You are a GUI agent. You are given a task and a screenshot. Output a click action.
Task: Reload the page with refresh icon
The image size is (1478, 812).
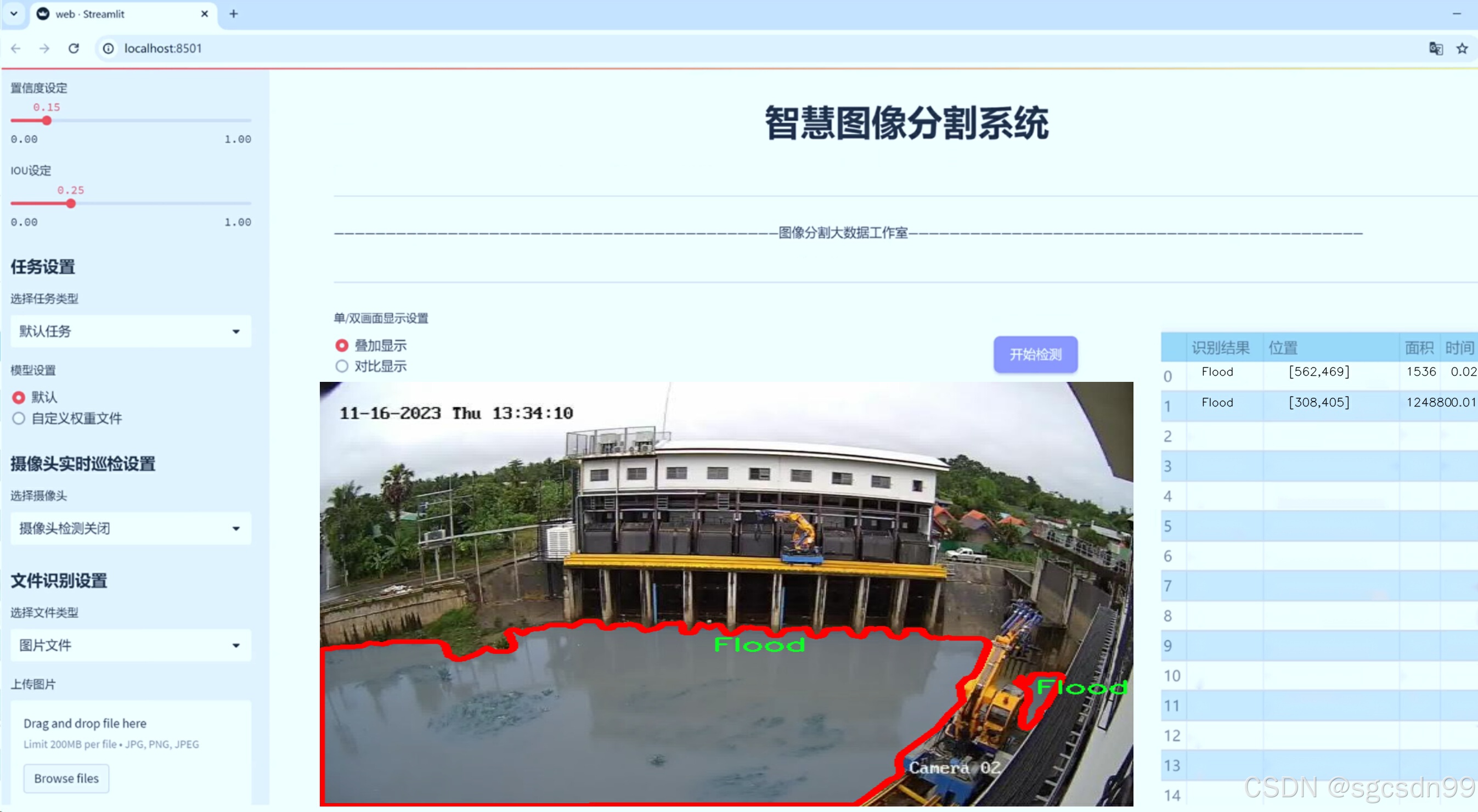[74, 48]
